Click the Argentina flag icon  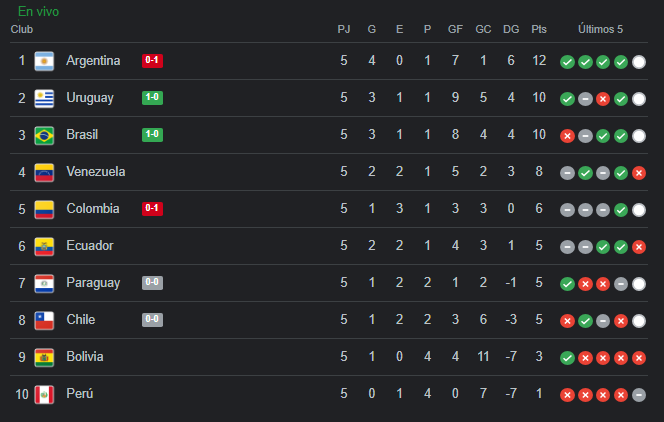(44, 61)
